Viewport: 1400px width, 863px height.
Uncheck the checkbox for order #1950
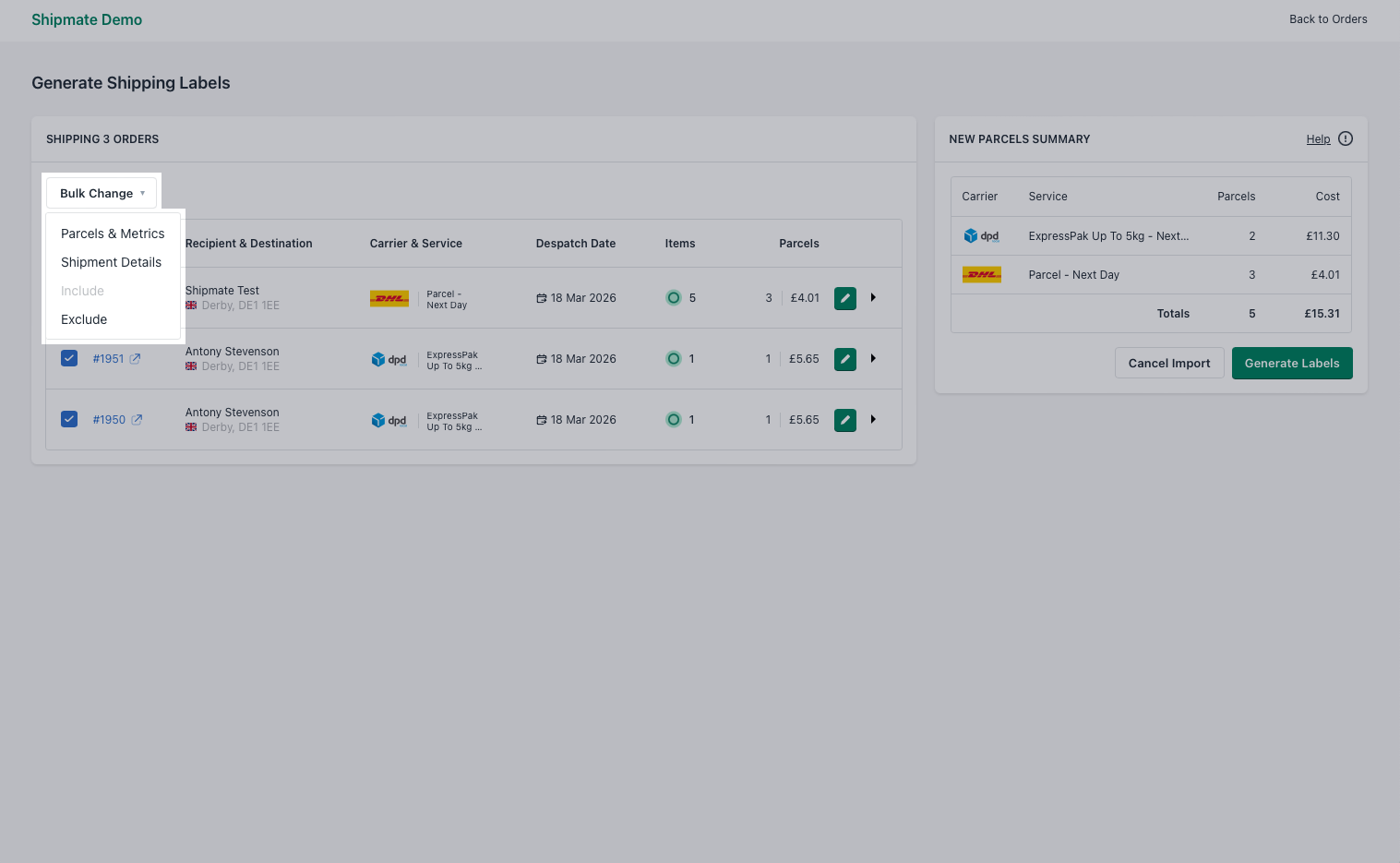point(69,419)
